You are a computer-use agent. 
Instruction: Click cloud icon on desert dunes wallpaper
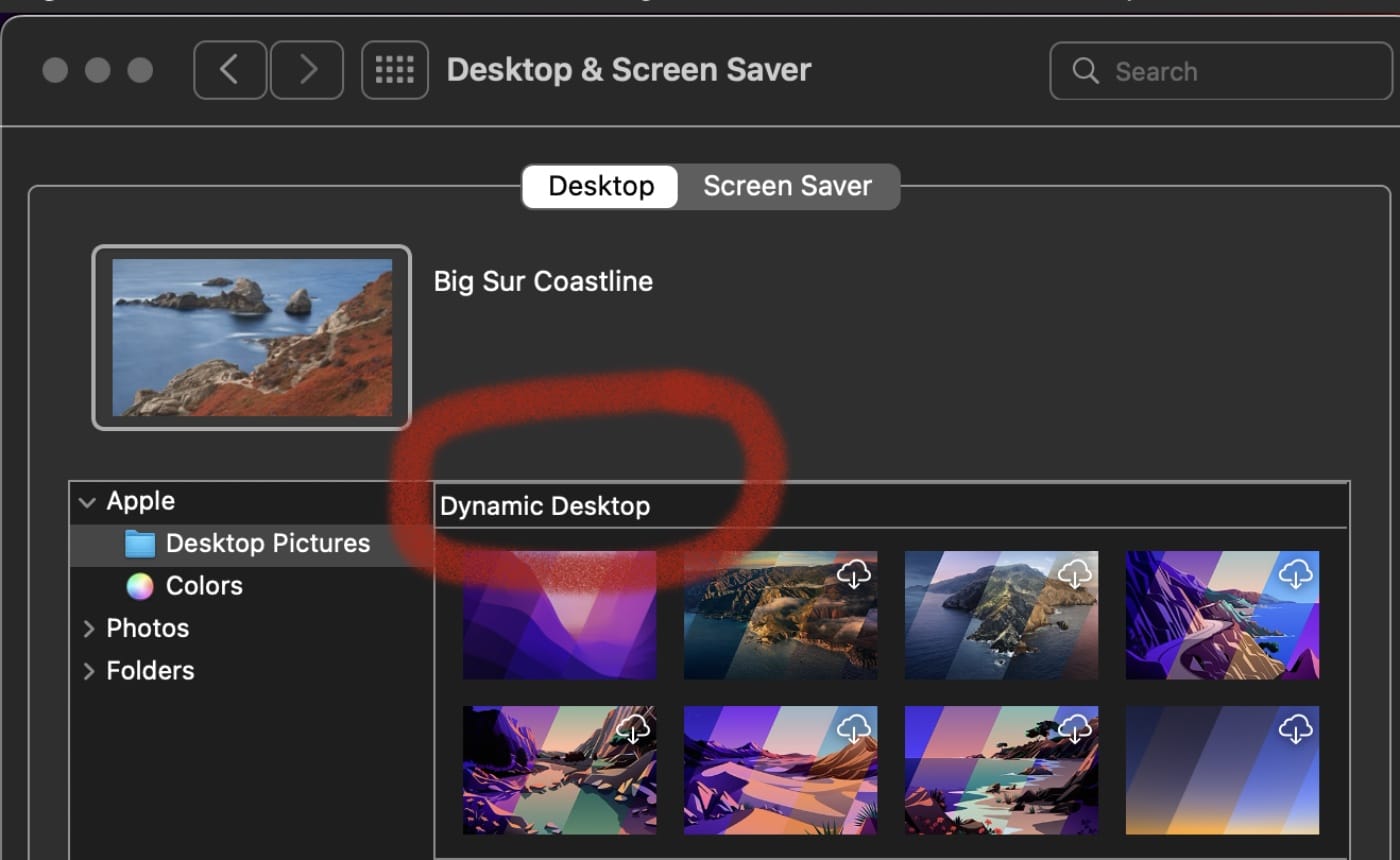point(853,729)
